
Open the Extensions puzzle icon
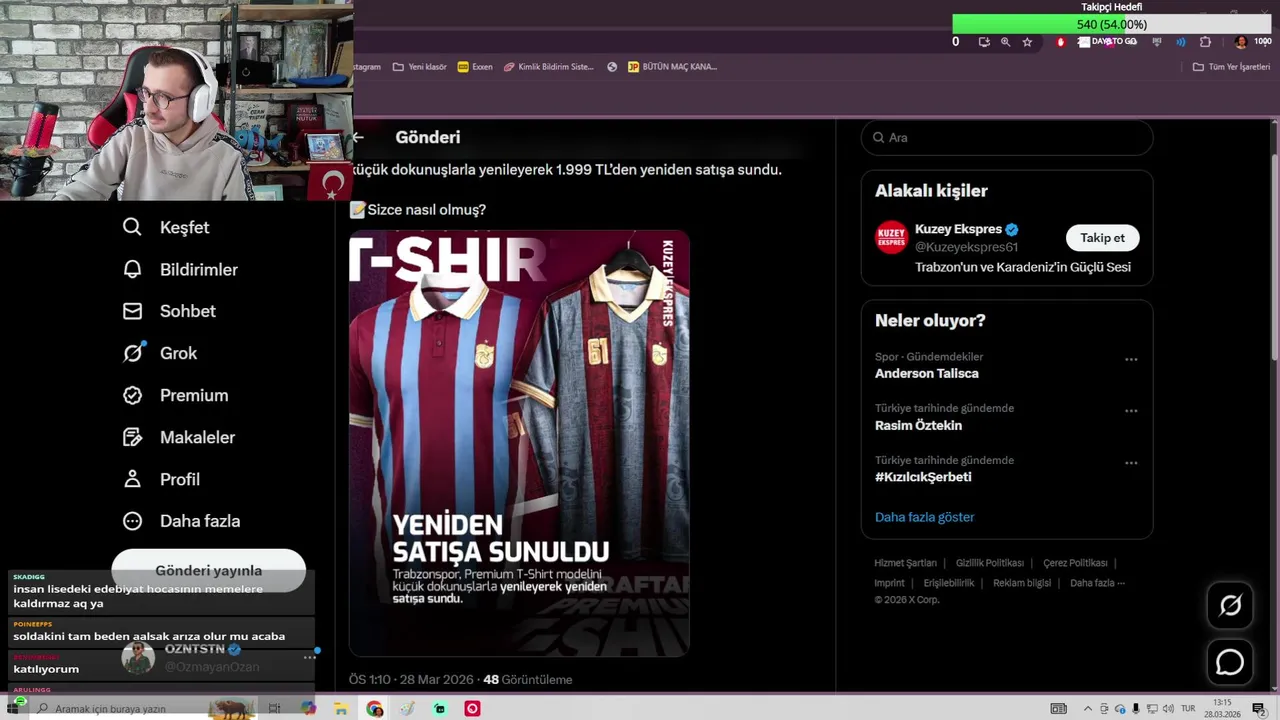tap(1205, 42)
